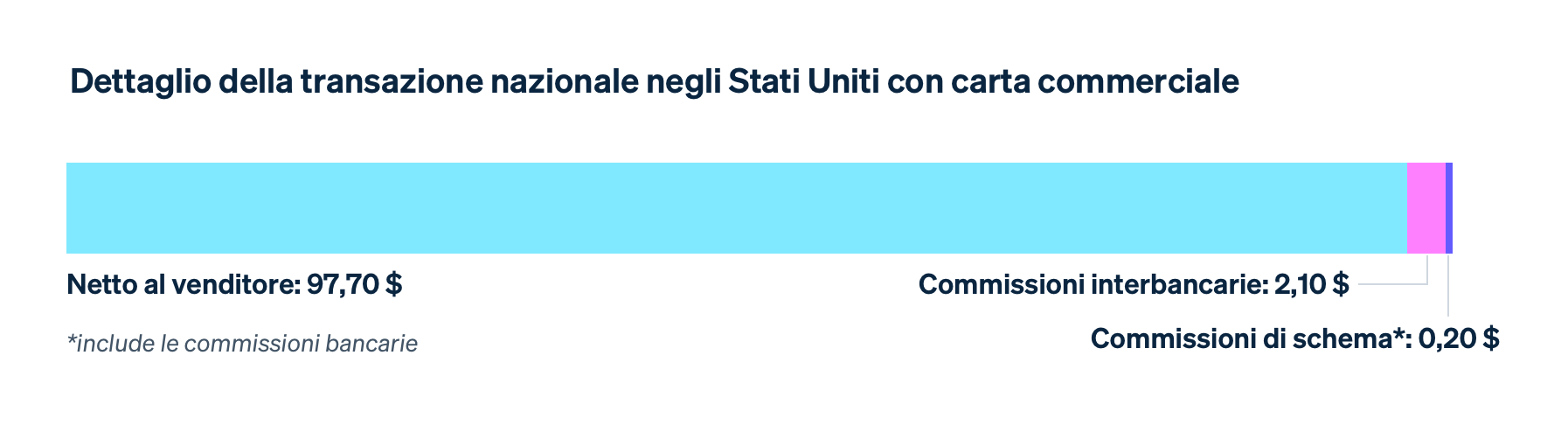Click the asterisk starting the footnote
1568x425 pixels.
pos(71,340)
